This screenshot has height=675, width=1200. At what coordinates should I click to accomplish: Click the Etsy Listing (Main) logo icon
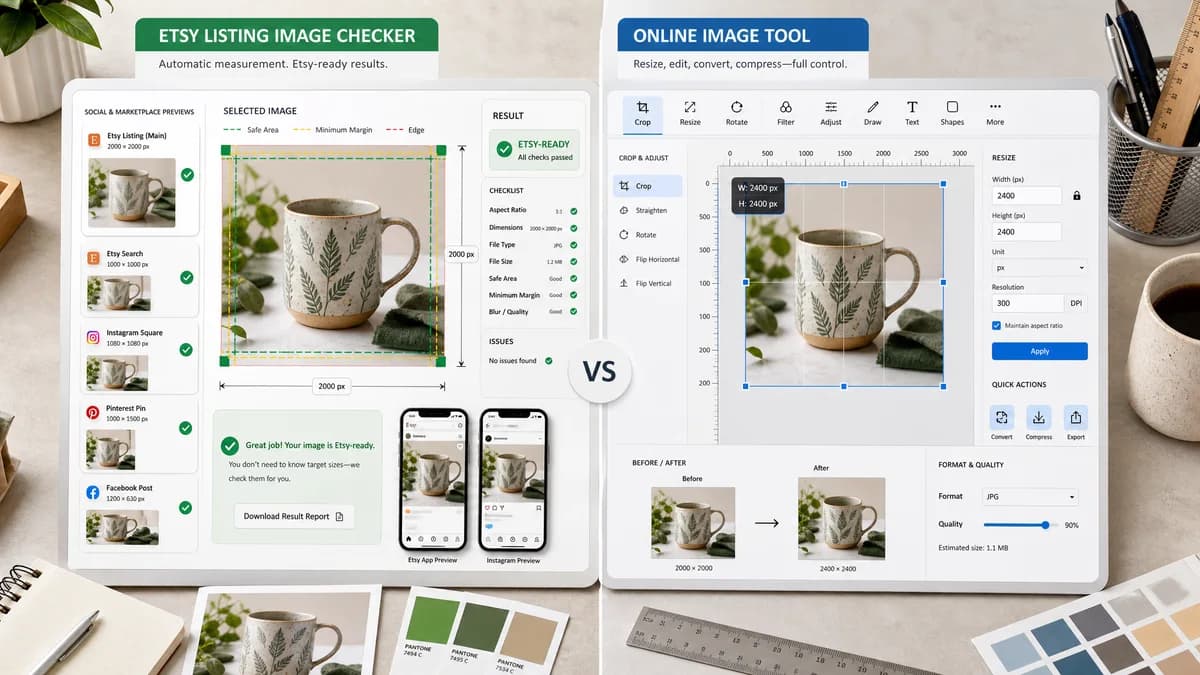coord(93,140)
